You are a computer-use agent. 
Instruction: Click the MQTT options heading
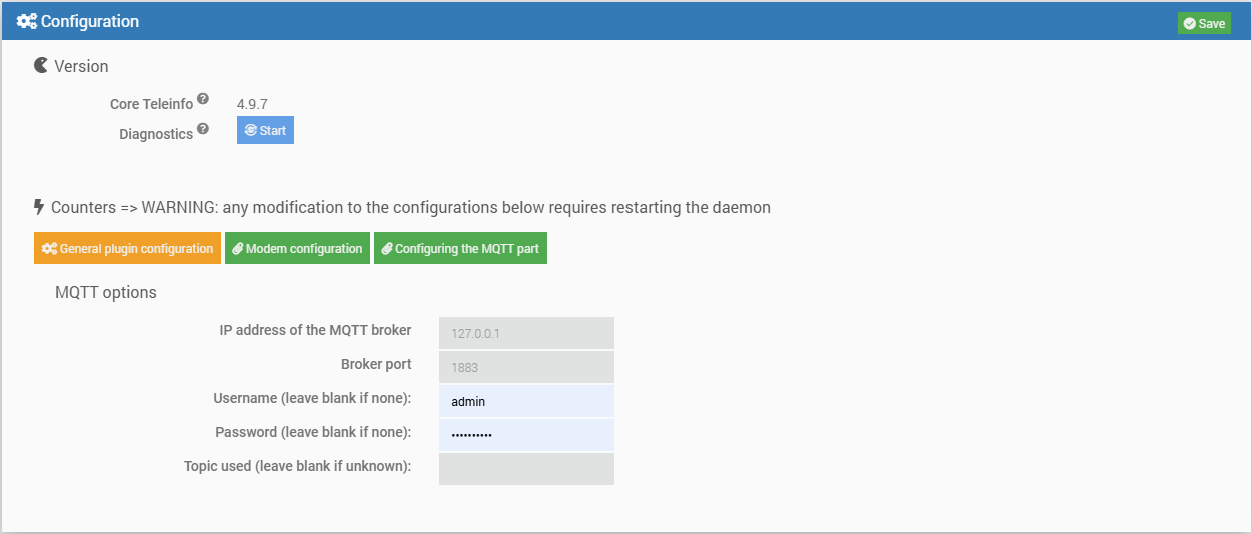point(106,293)
